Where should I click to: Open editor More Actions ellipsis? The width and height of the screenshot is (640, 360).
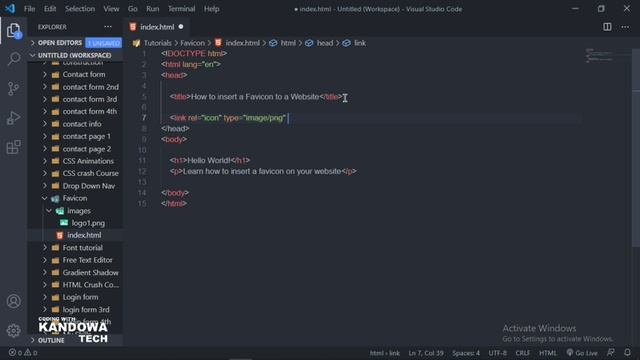click(x=625, y=27)
